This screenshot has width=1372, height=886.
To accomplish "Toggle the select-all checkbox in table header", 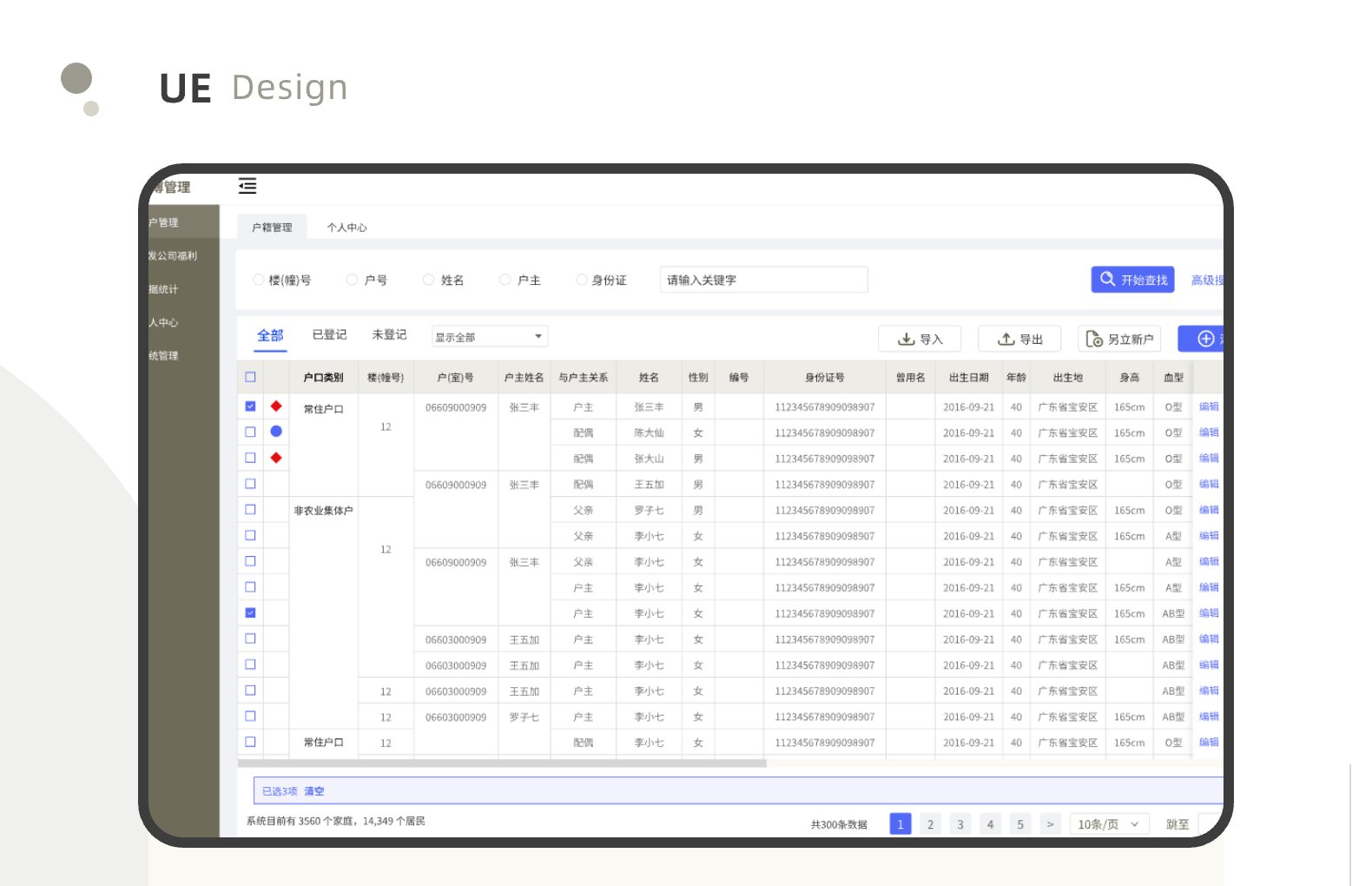I will (251, 377).
